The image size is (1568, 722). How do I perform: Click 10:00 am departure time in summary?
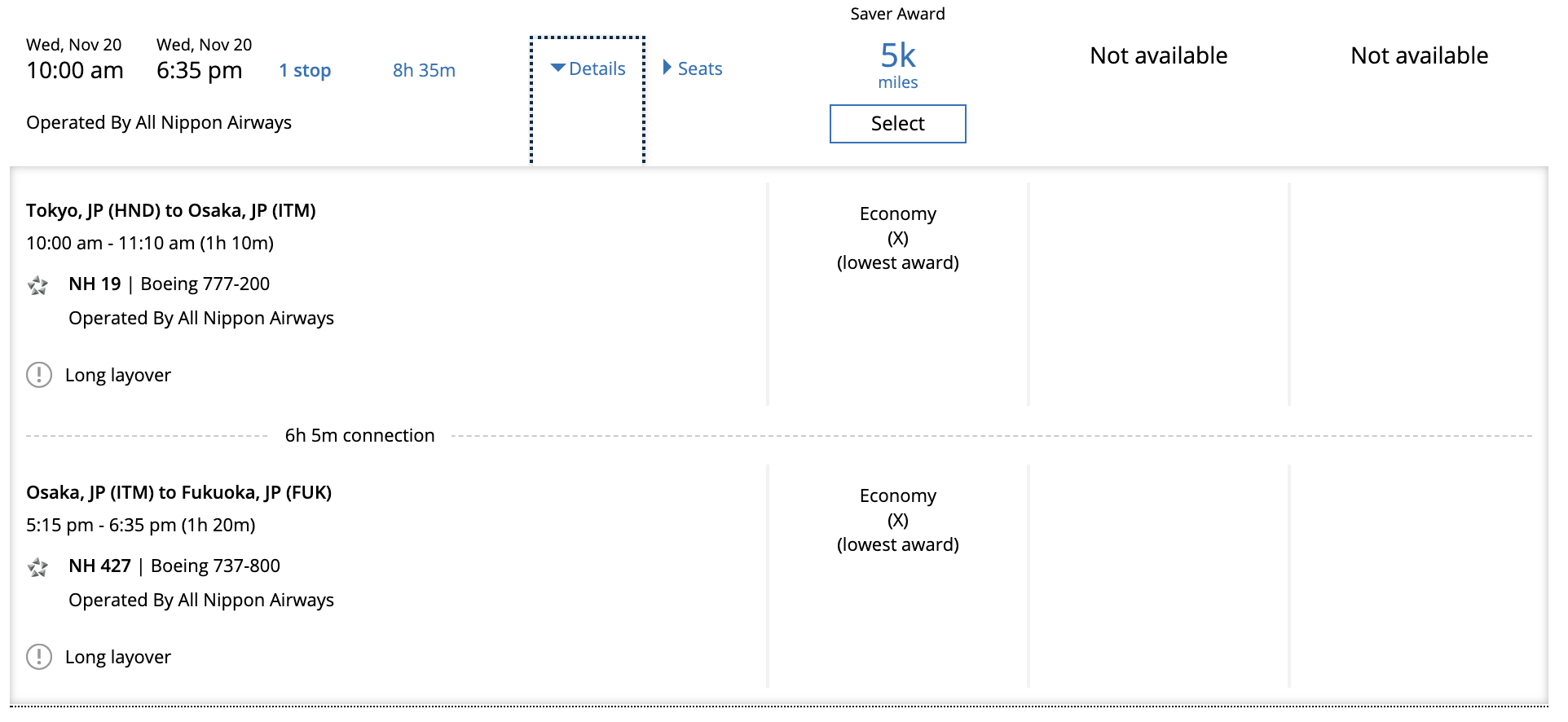(75, 71)
